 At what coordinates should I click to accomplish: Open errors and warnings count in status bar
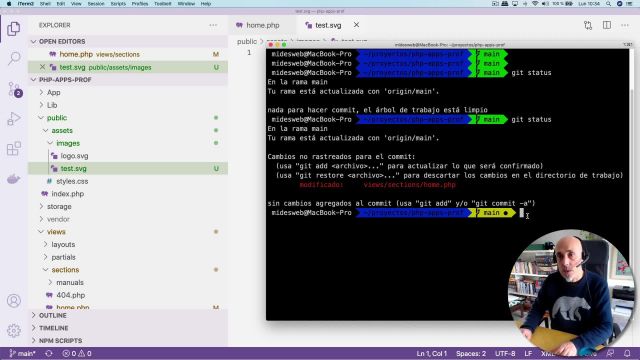coord(77,353)
